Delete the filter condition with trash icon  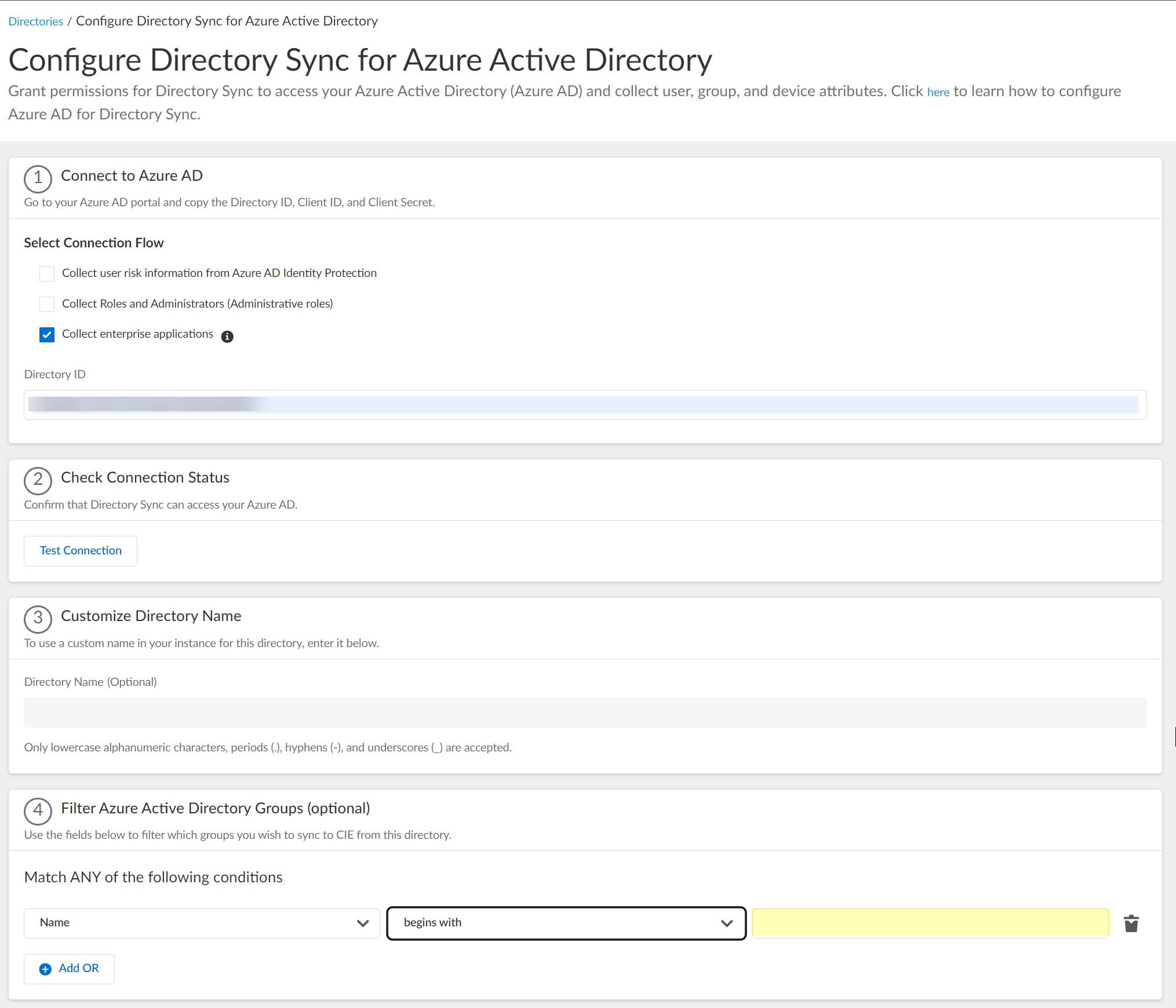(x=1131, y=923)
